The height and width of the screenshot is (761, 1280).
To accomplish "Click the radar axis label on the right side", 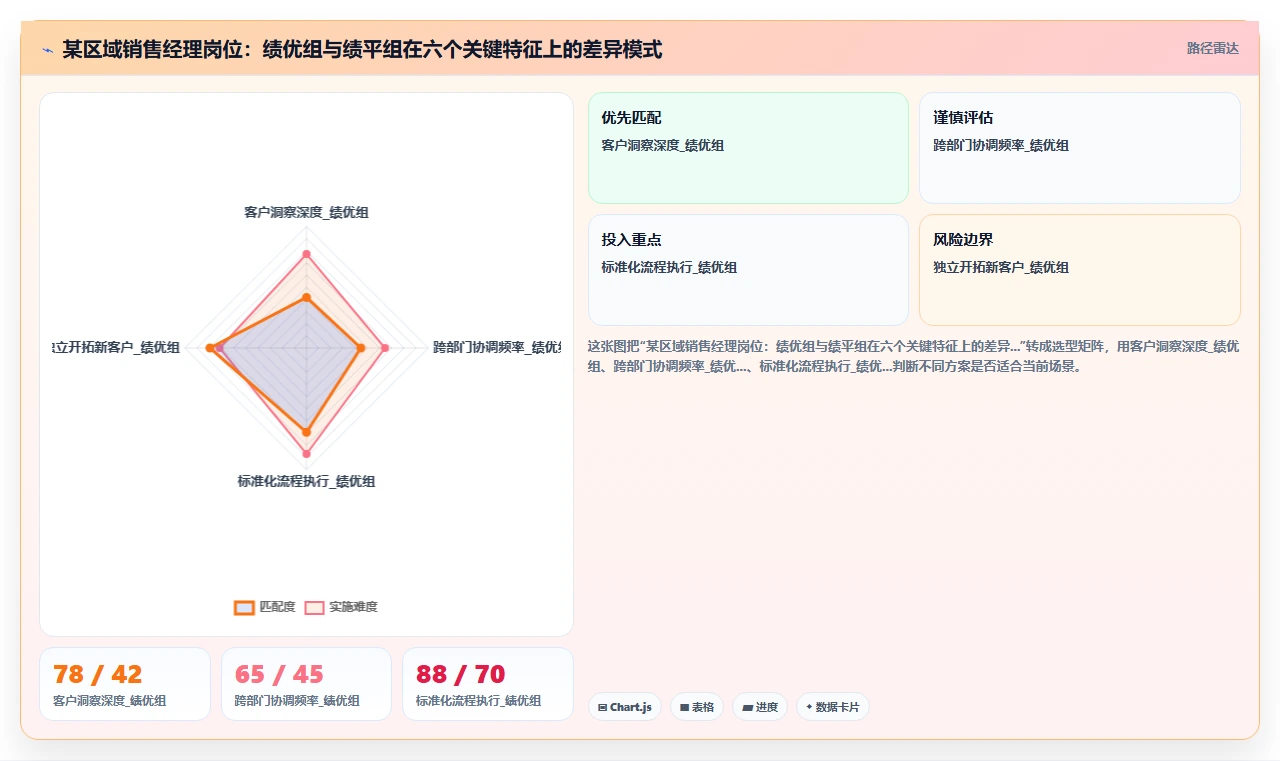I will tap(496, 347).
